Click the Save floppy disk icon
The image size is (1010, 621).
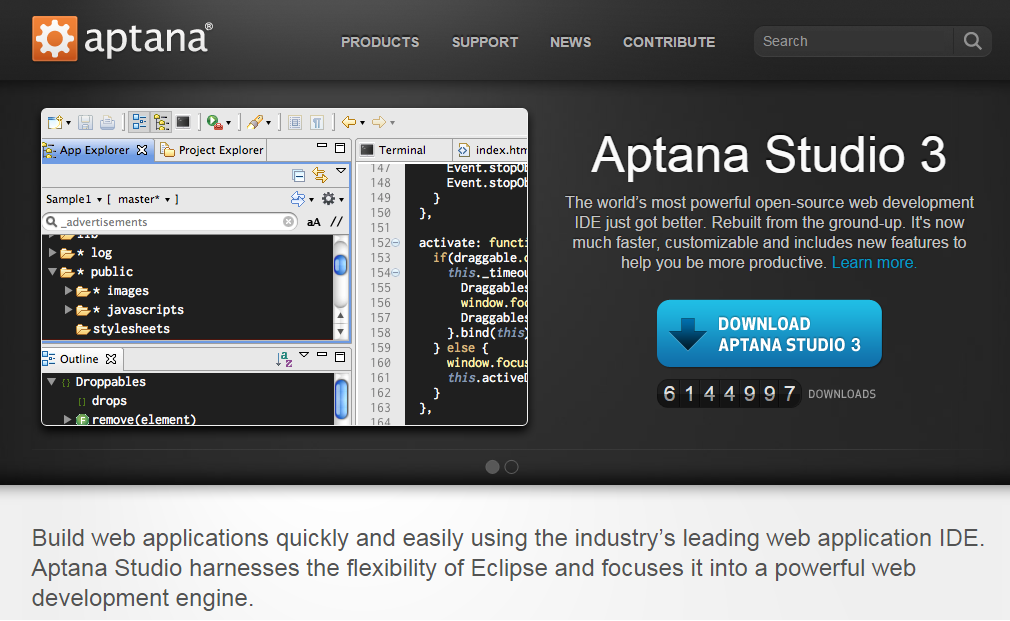tap(86, 122)
